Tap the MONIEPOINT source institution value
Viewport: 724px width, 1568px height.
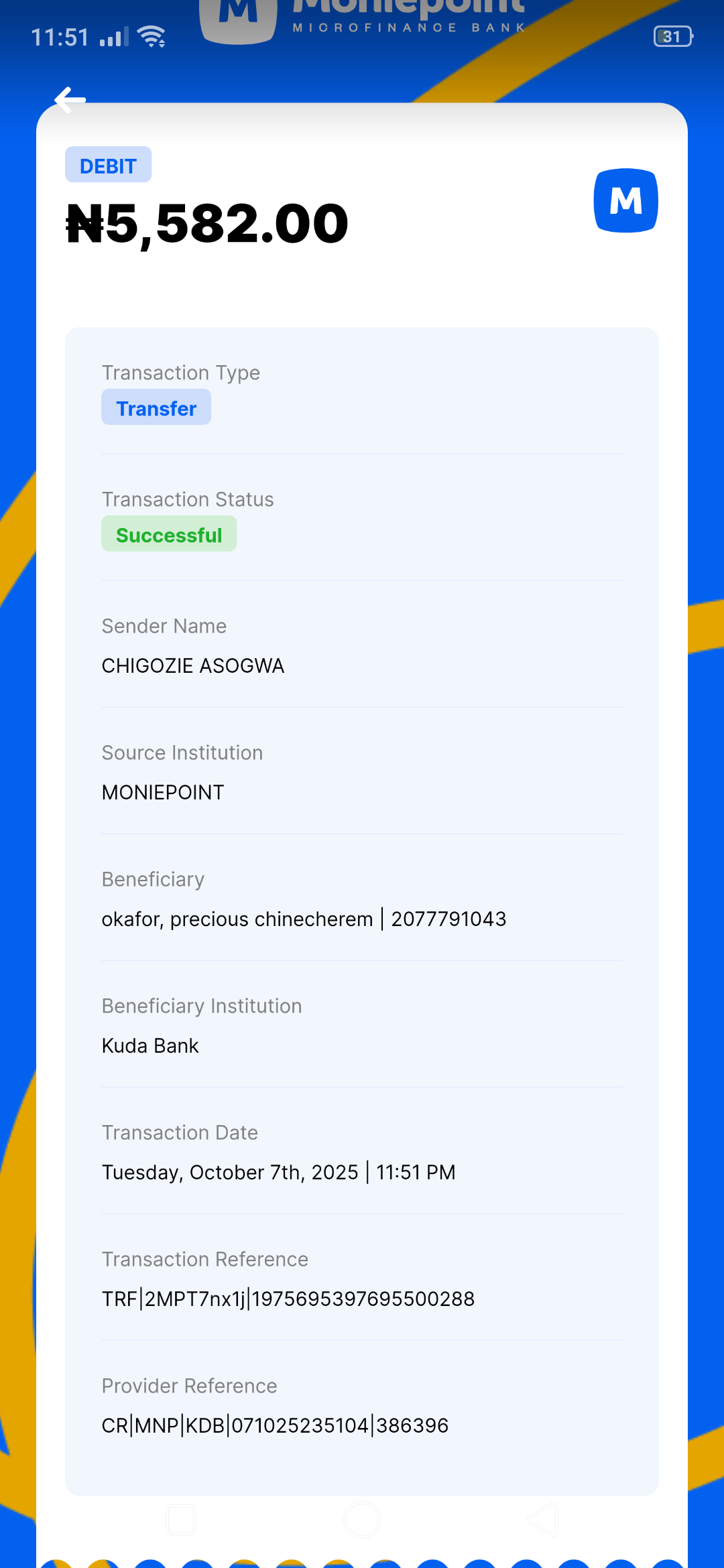tap(163, 792)
